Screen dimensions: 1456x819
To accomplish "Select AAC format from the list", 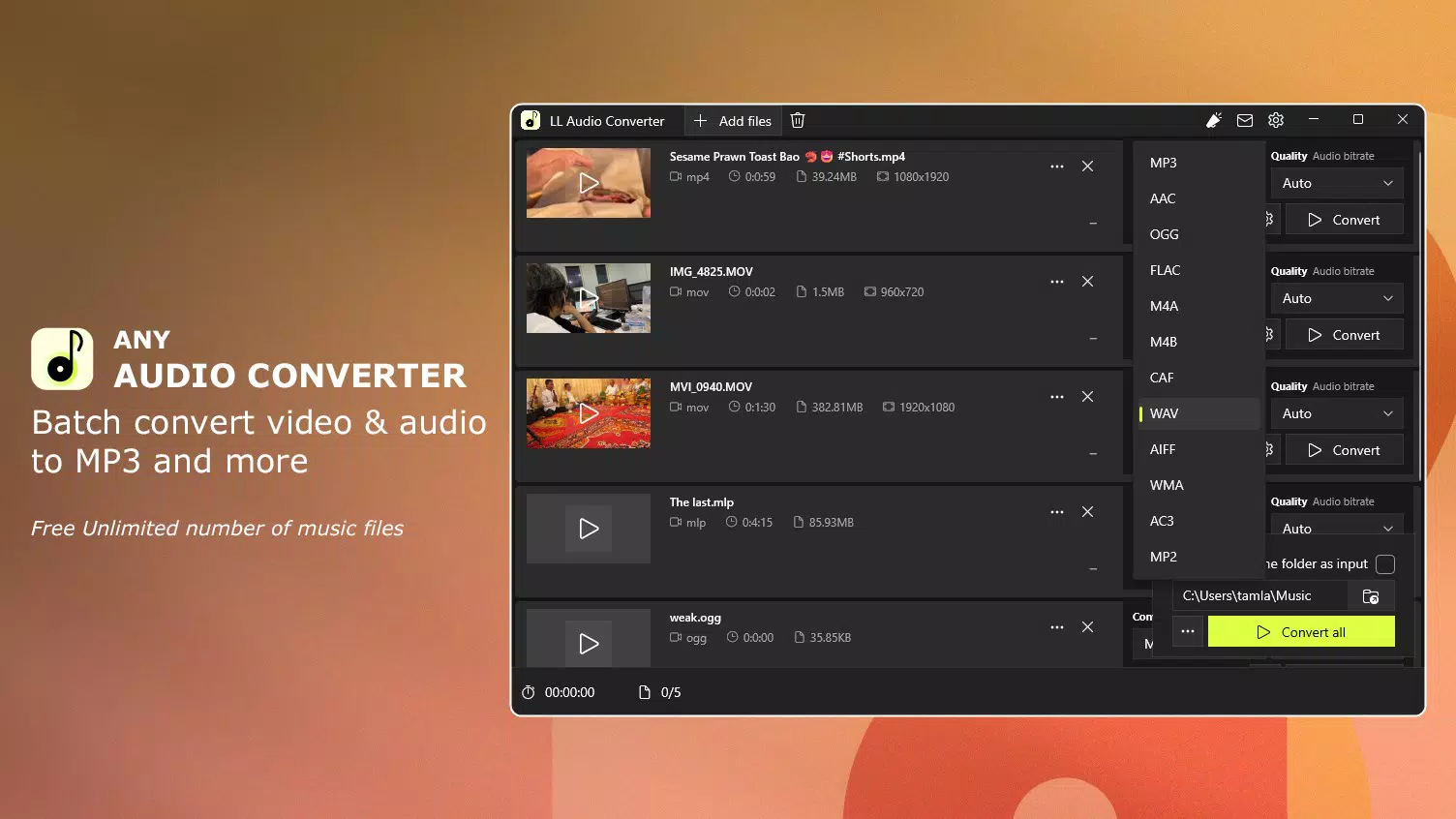I will [x=1198, y=198].
